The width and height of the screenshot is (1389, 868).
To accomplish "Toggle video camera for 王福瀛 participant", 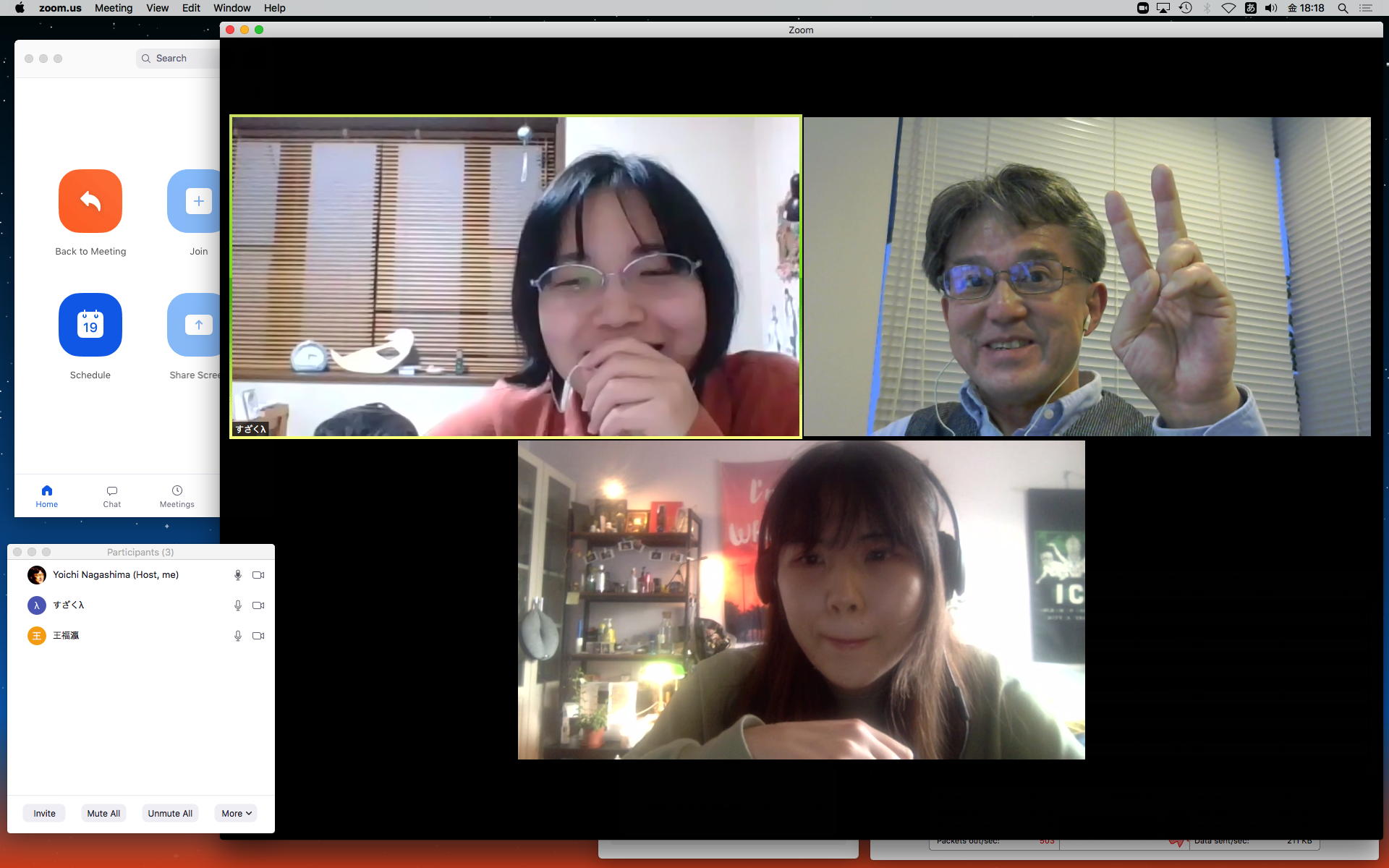I will 258,636.
